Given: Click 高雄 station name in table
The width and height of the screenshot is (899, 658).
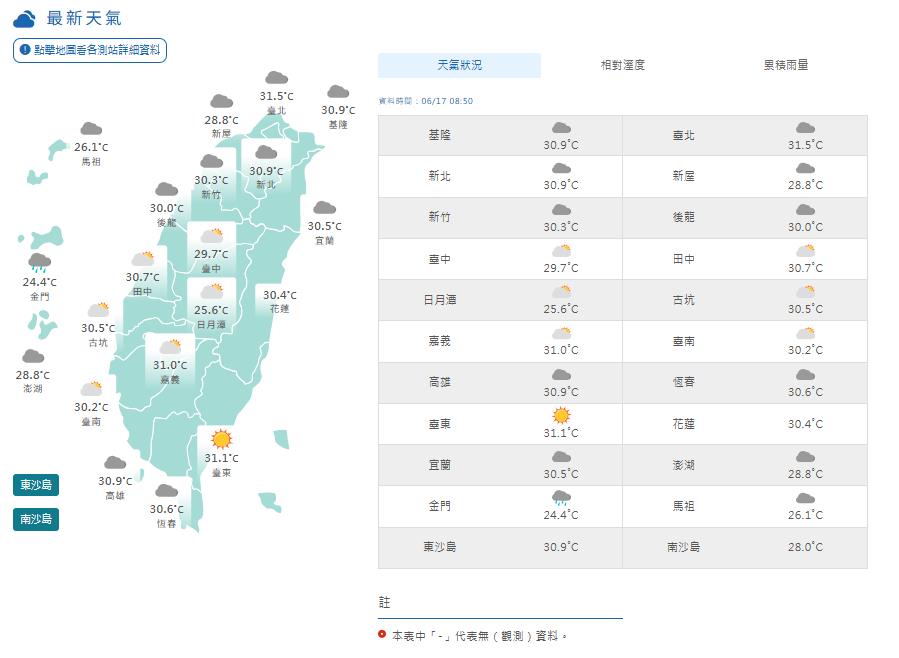Looking at the screenshot, I should (x=440, y=382).
